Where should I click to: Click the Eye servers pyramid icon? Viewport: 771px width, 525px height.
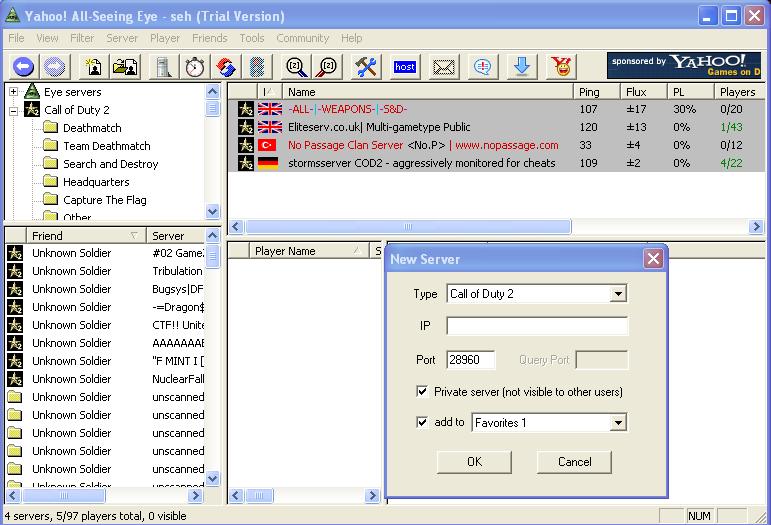coord(32,91)
